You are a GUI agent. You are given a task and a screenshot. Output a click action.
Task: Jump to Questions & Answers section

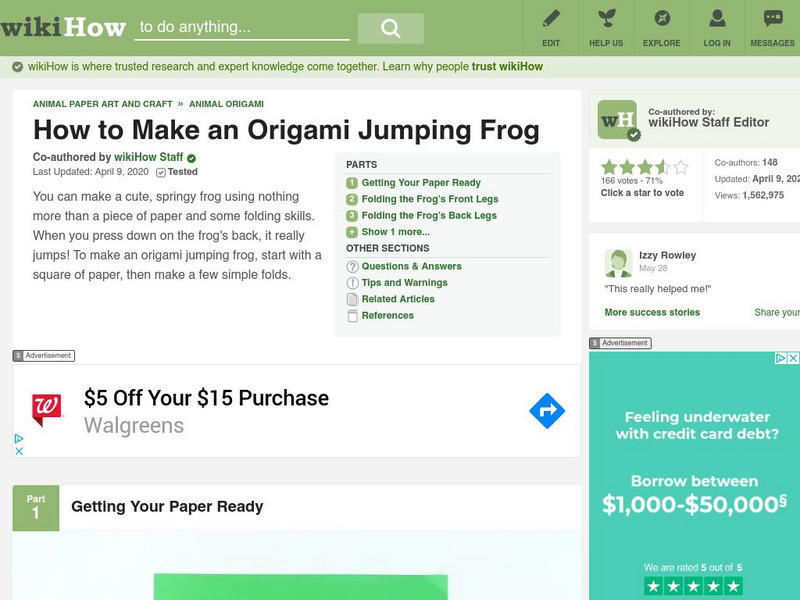coord(411,267)
